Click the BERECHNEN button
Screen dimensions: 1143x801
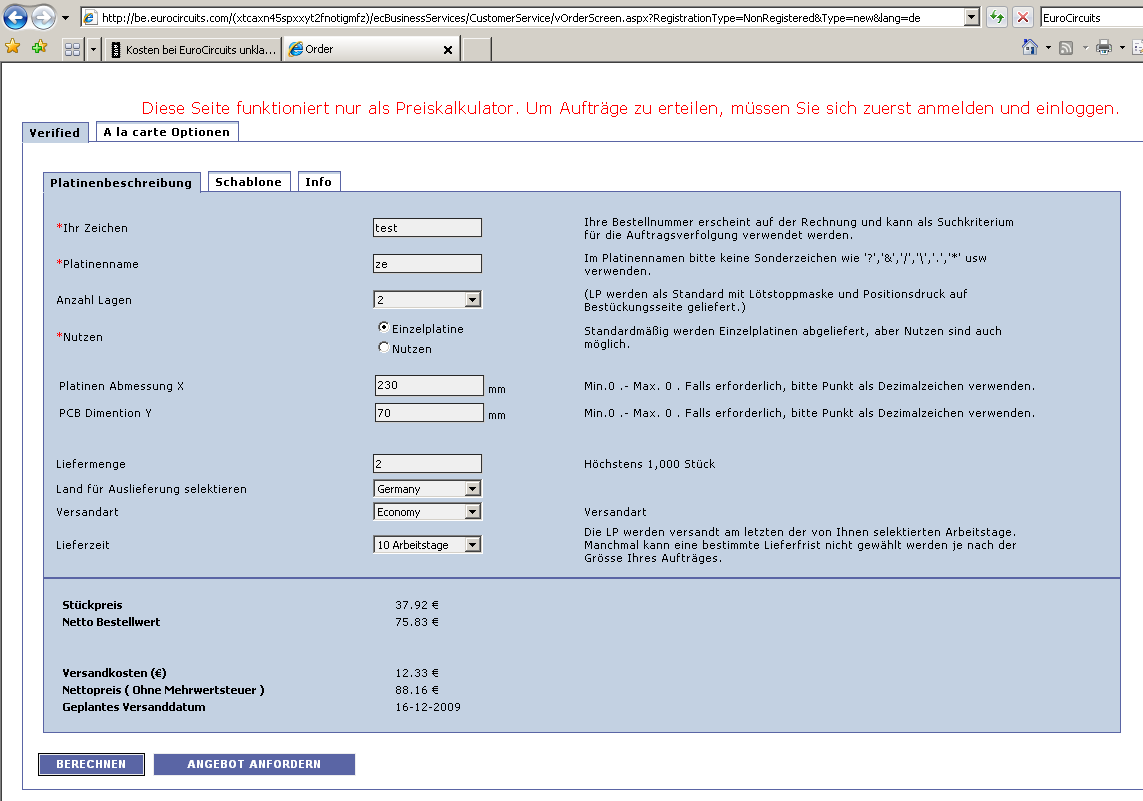click(x=91, y=764)
